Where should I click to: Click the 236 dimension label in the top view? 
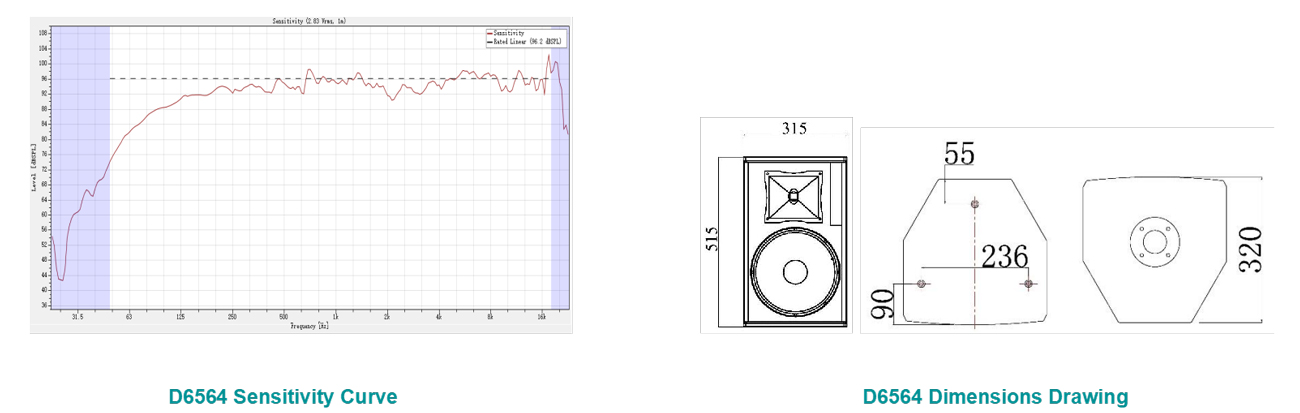[1003, 257]
